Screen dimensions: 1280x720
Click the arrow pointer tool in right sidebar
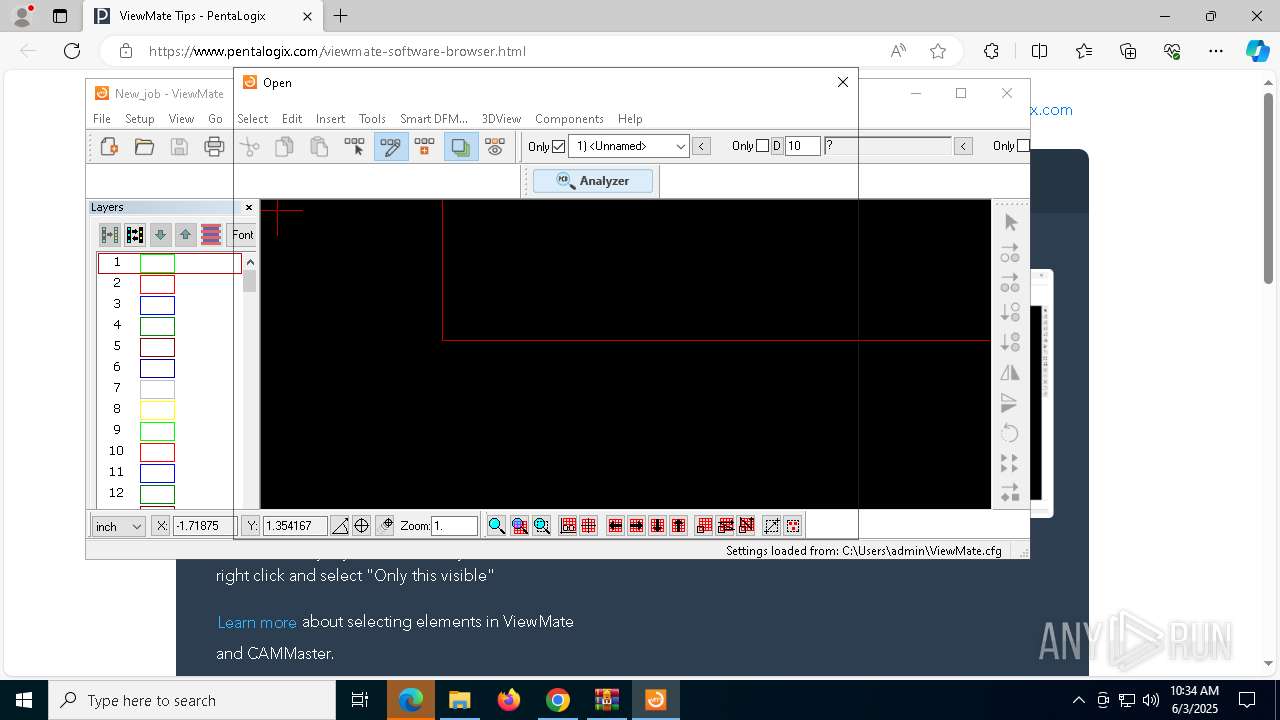[x=1010, y=222]
